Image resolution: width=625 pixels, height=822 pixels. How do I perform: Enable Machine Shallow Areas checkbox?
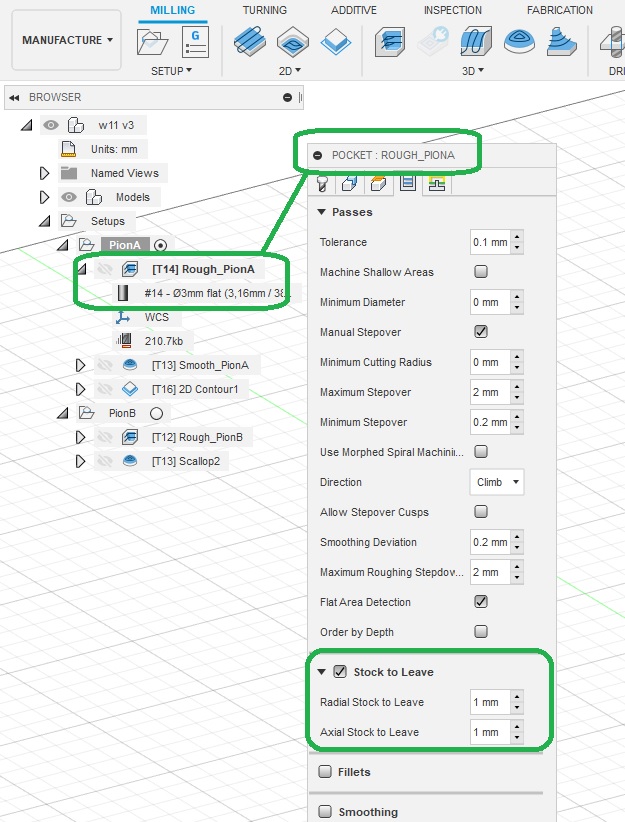[x=481, y=272]
